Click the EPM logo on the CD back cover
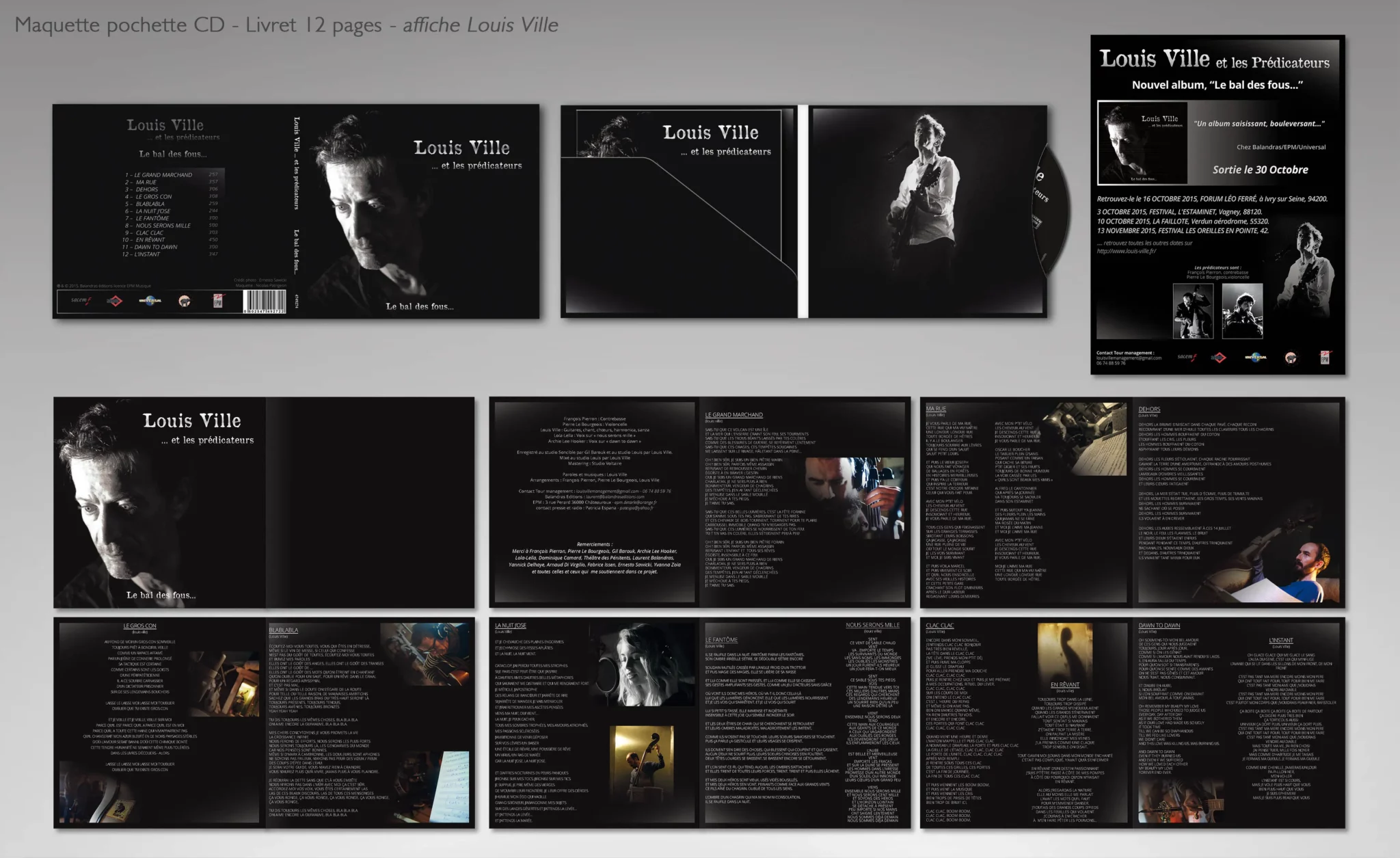Viewport: 1400px width, 858px height. coord(218,301)
